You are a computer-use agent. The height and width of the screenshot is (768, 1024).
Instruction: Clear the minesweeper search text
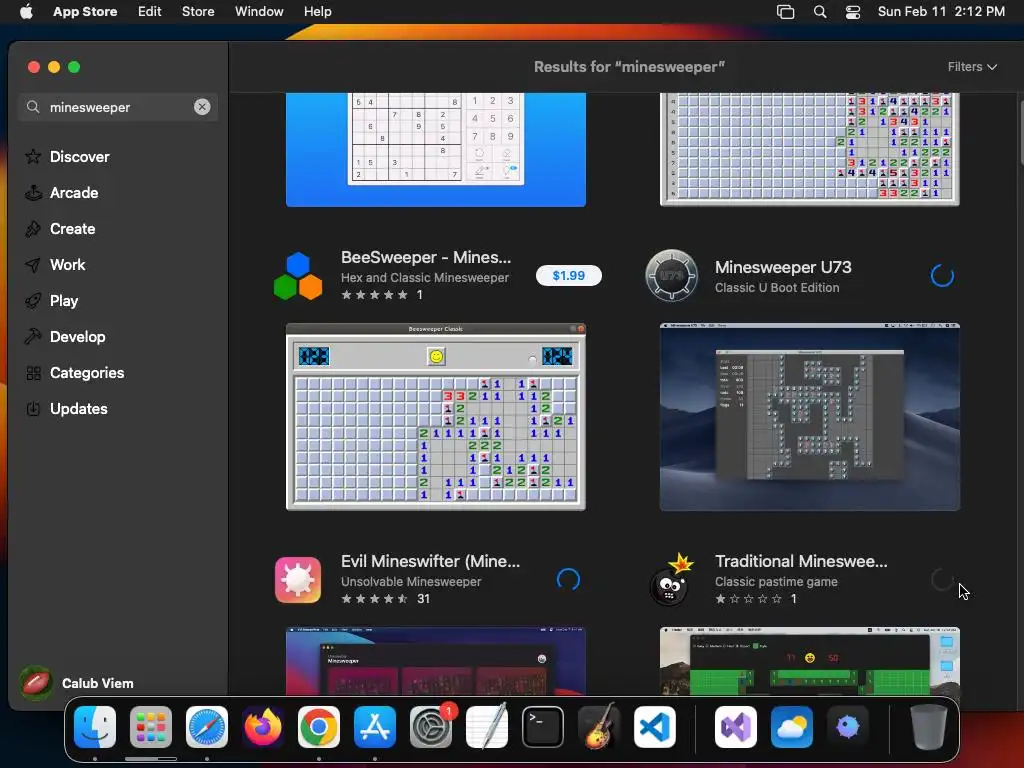202,106
